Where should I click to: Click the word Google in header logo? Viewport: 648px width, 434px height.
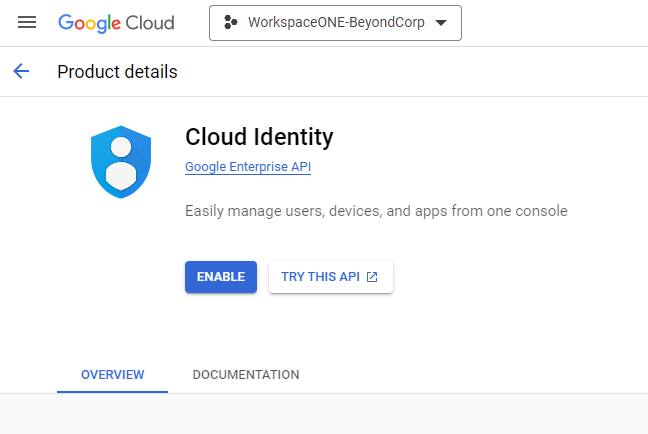pyautogui.click(x=87, y=22)
